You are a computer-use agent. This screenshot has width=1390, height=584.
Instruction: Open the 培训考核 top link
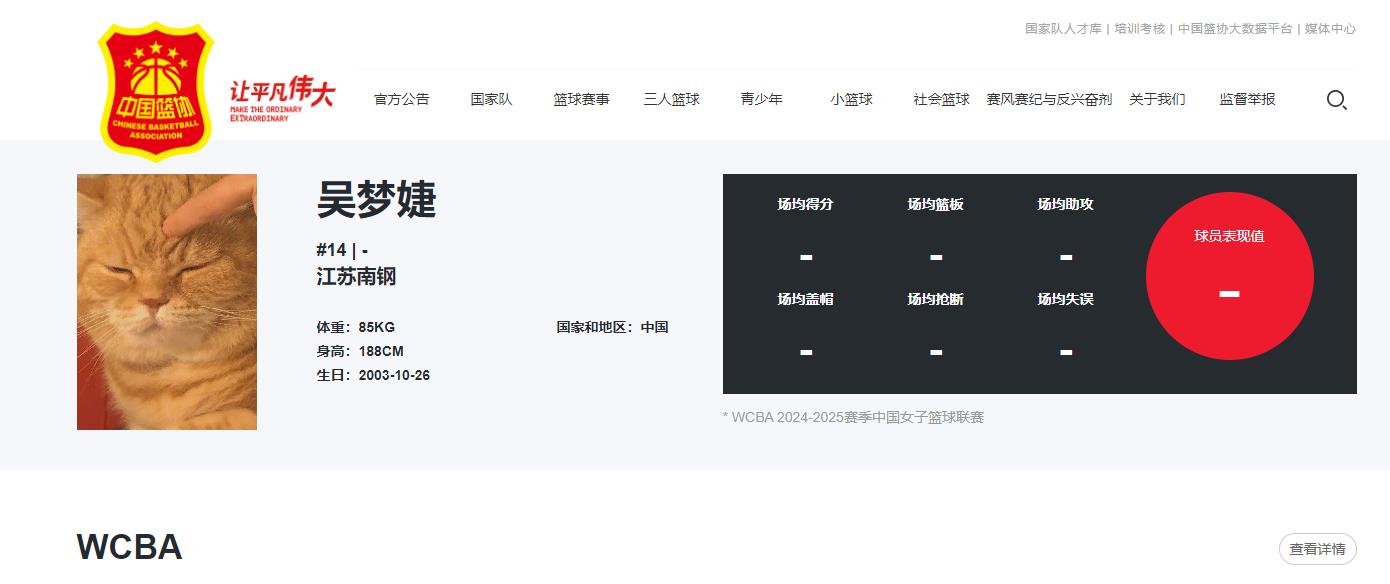[x=1140, y=29]
